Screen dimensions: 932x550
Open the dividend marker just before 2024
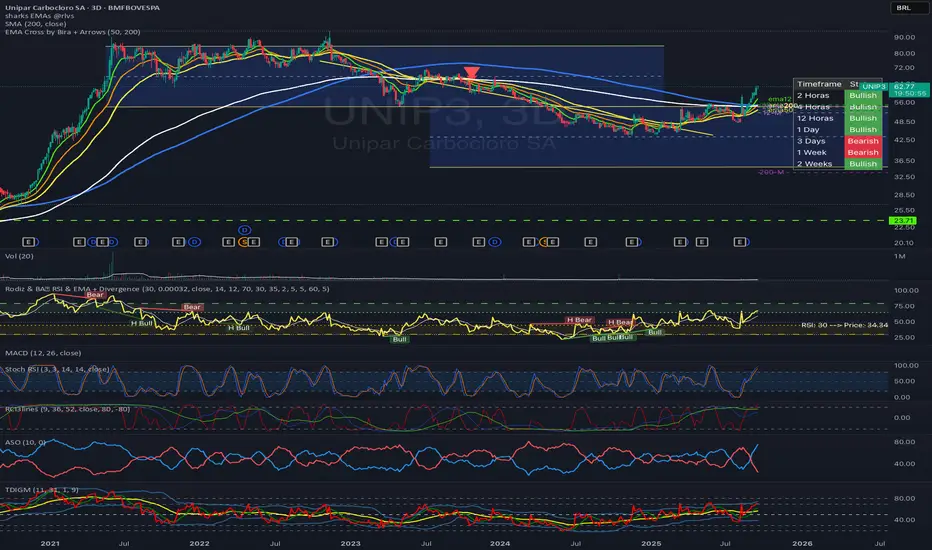495,242
